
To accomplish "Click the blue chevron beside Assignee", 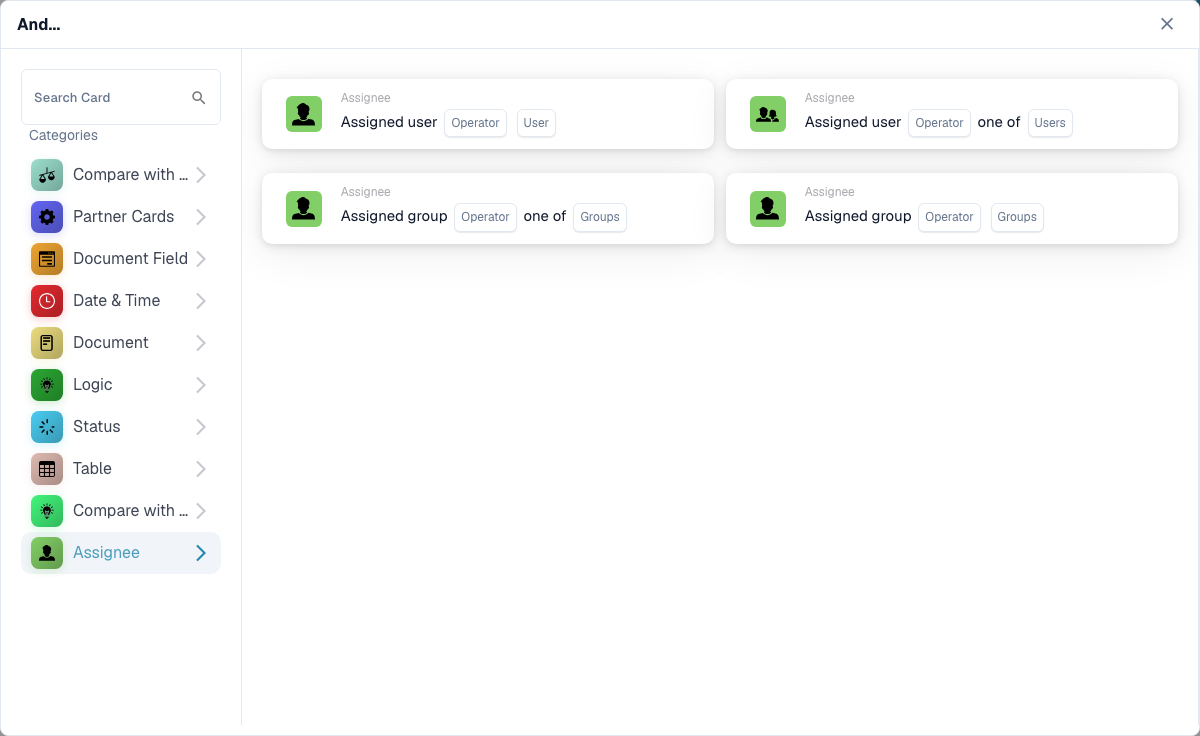I will (x=201, y=553).
